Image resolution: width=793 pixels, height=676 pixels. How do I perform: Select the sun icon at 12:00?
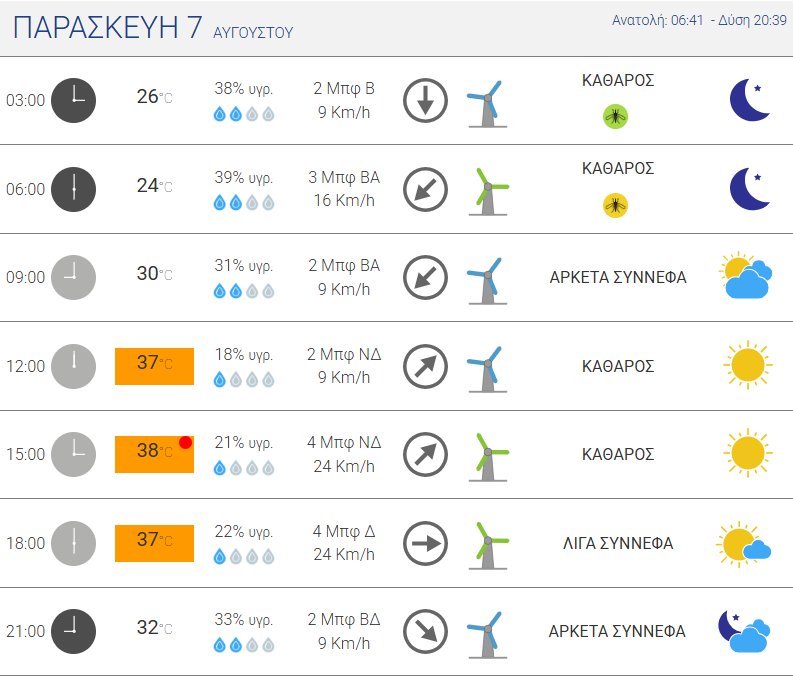747,365
